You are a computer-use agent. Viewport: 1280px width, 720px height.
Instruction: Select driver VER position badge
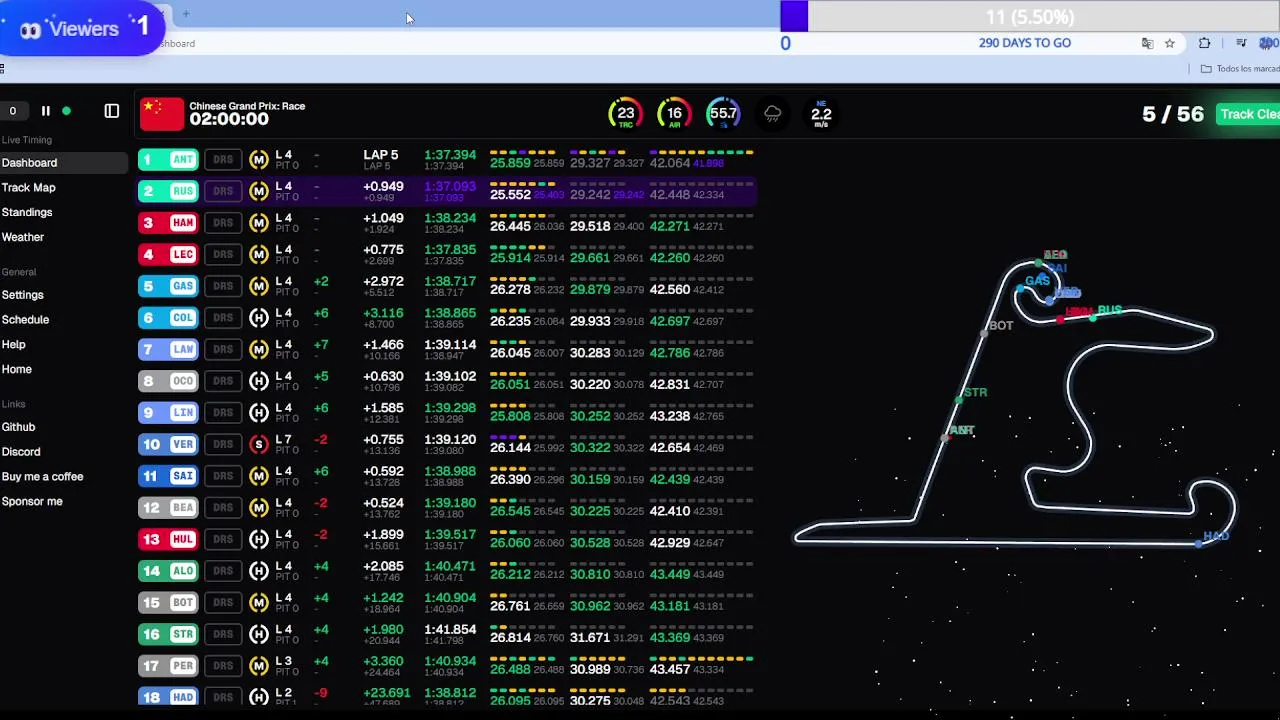coord(168,445)
